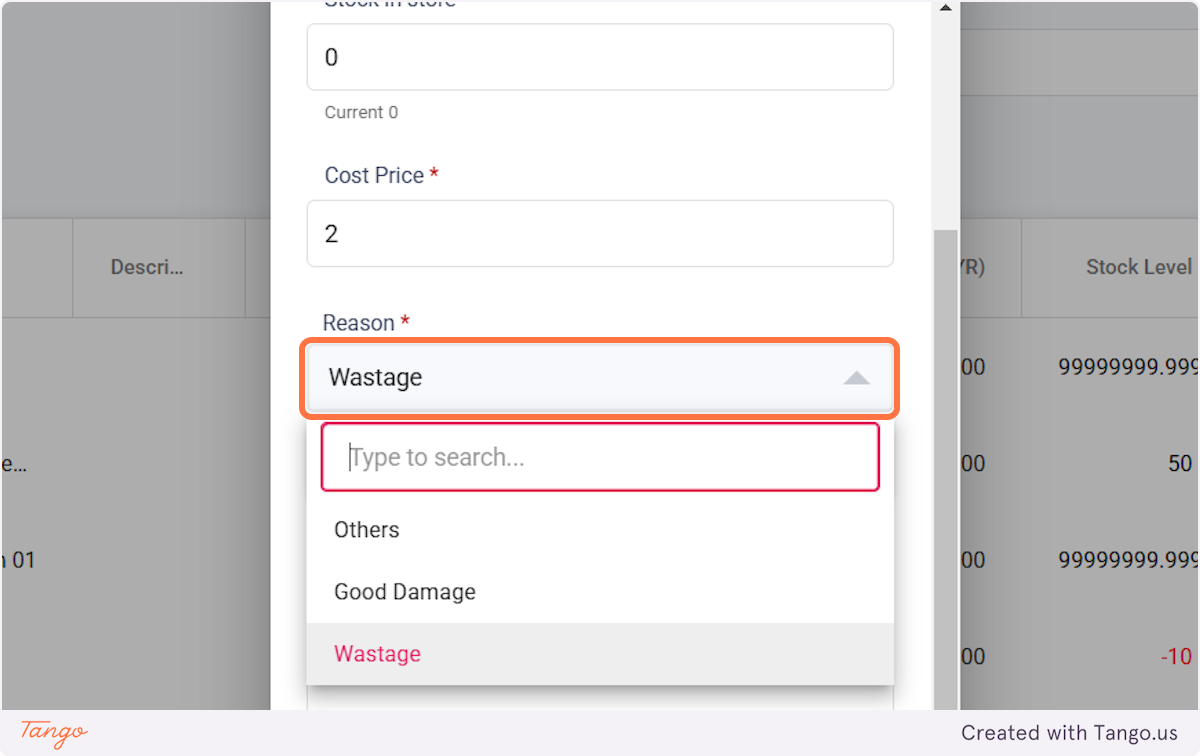Select the Others reason option
1200x756 pixels.
[367, 530]
